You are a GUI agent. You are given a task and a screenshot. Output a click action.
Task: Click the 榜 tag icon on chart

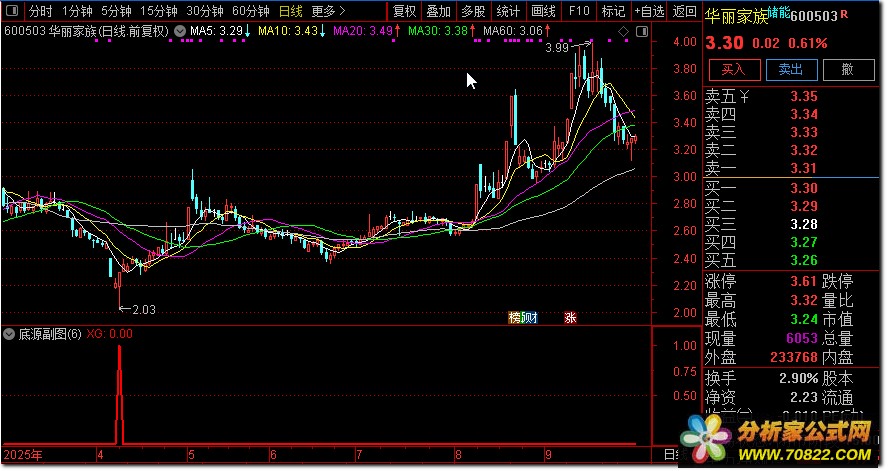click(516, 318)
